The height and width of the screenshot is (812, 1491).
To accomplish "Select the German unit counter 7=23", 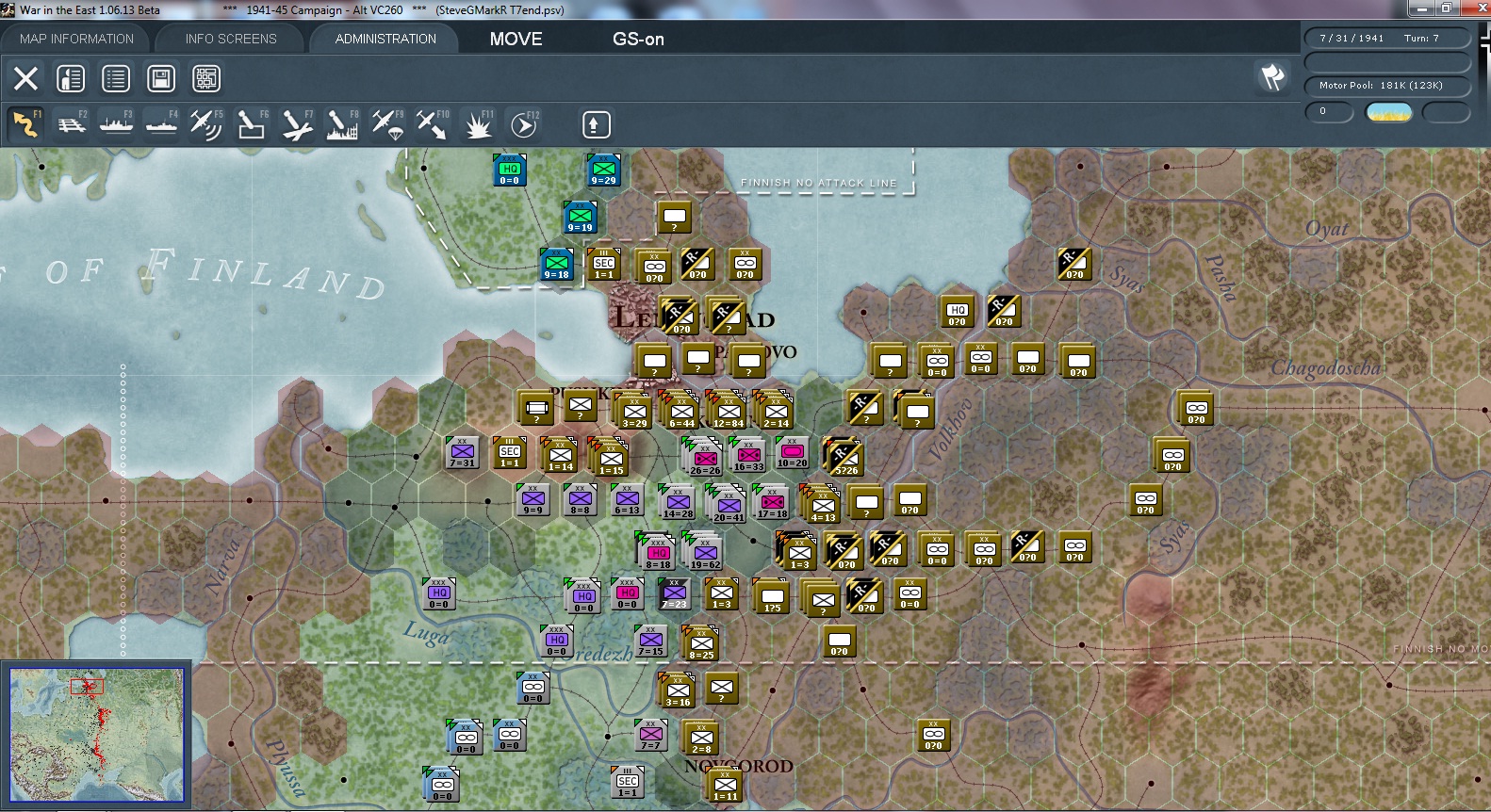I will click(674, 594).
